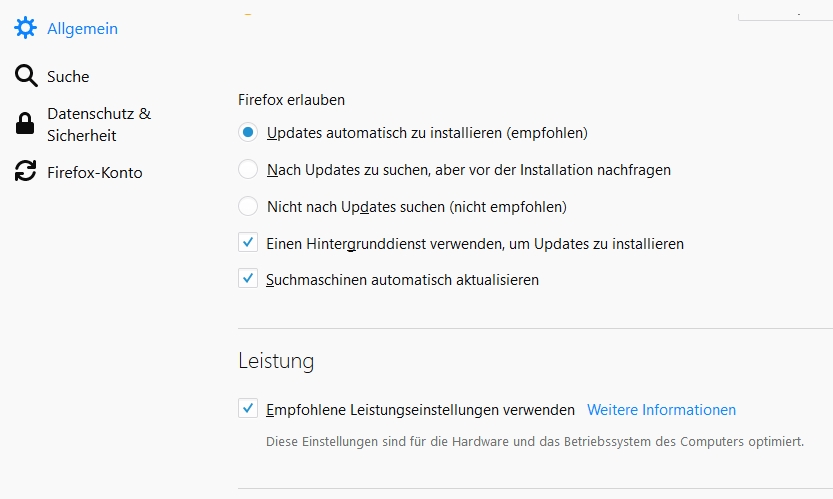833x499 pixels.
Task: Select 'Nicht nach Updates suchen' radio option
Action: point(248,207)
